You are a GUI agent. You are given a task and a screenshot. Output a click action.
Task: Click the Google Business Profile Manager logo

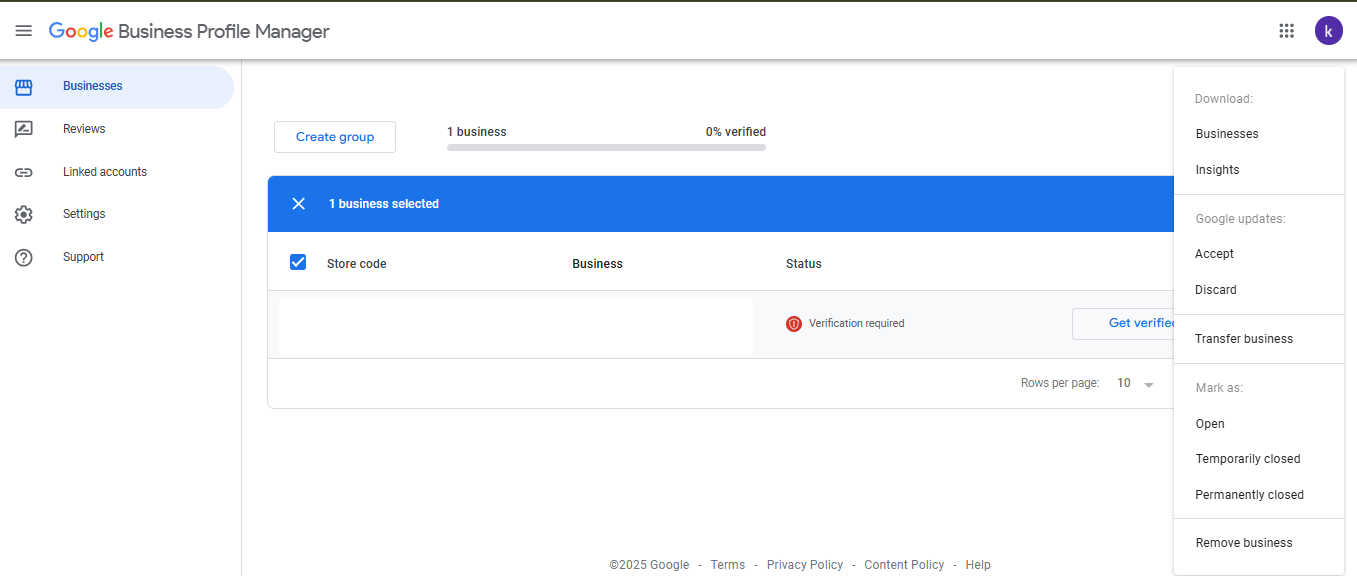coord(189,31)
